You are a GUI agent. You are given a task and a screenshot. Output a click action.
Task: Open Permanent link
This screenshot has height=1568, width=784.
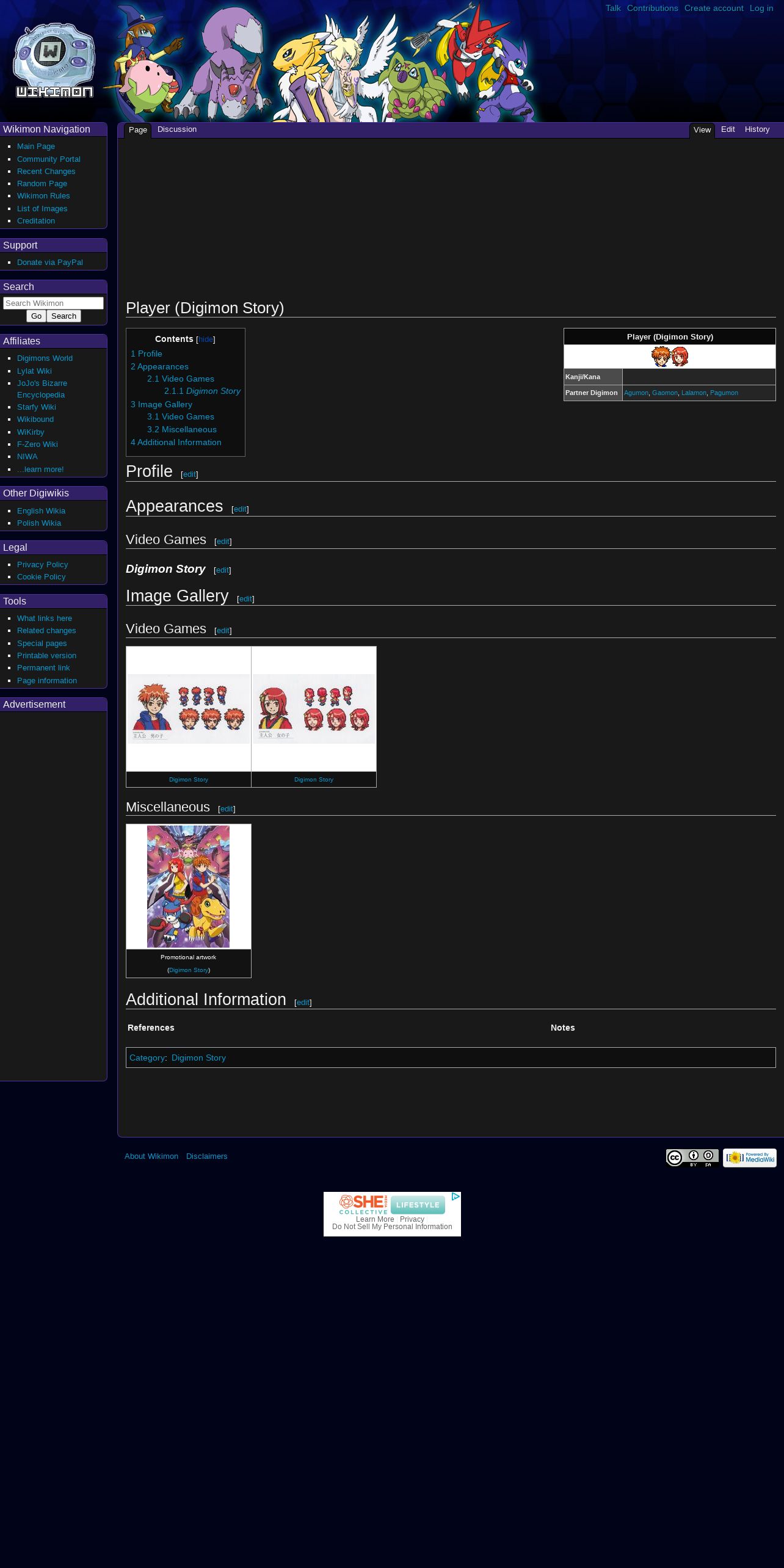(x=43, y=668)
